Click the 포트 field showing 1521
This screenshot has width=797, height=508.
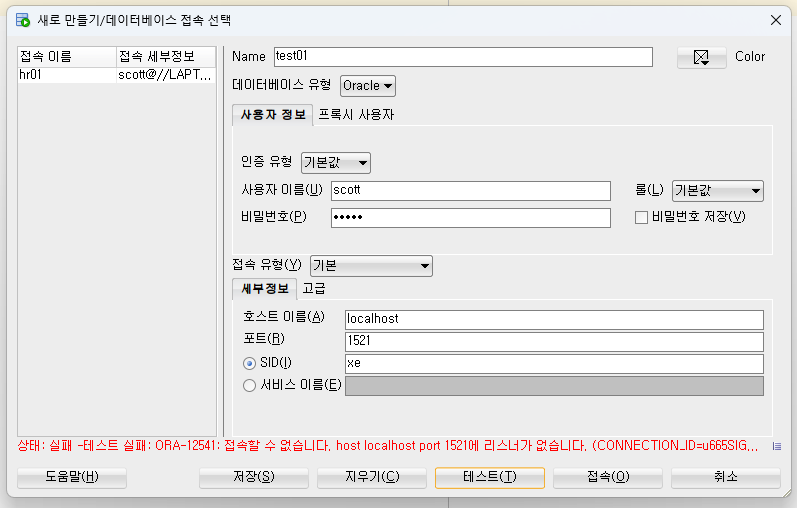point(554,342)
